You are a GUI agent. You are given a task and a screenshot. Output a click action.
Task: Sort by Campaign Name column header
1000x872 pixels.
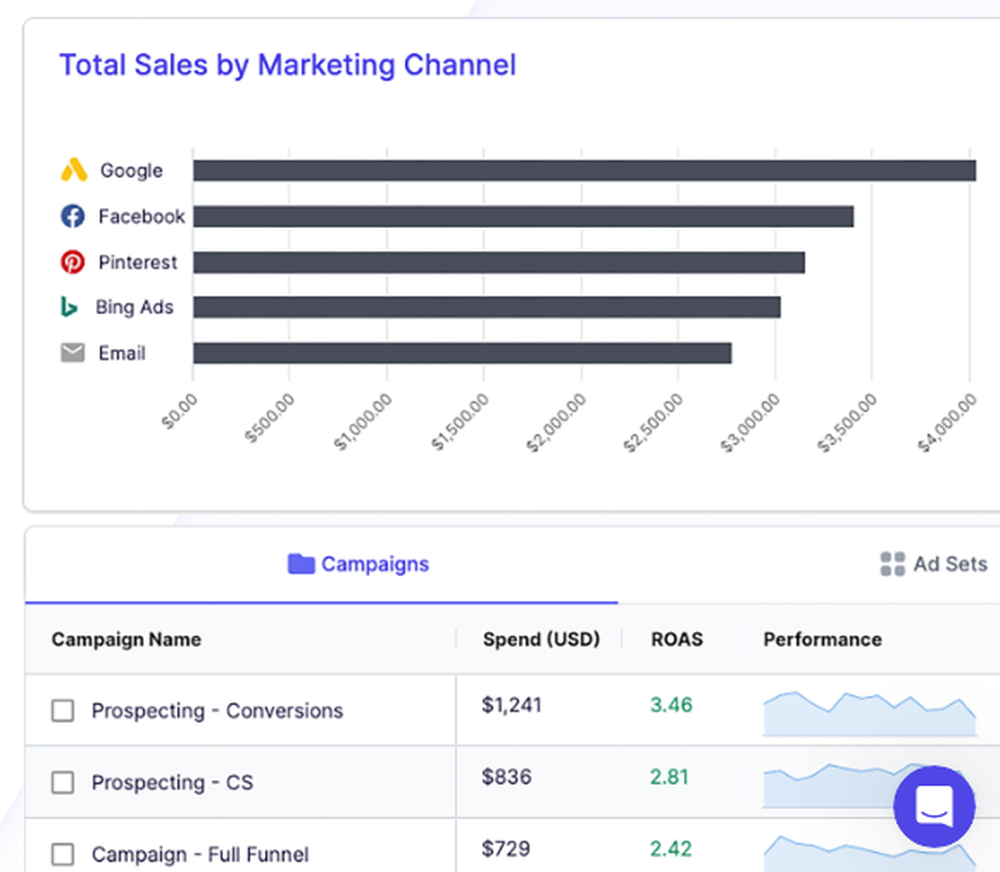point(126,639)
